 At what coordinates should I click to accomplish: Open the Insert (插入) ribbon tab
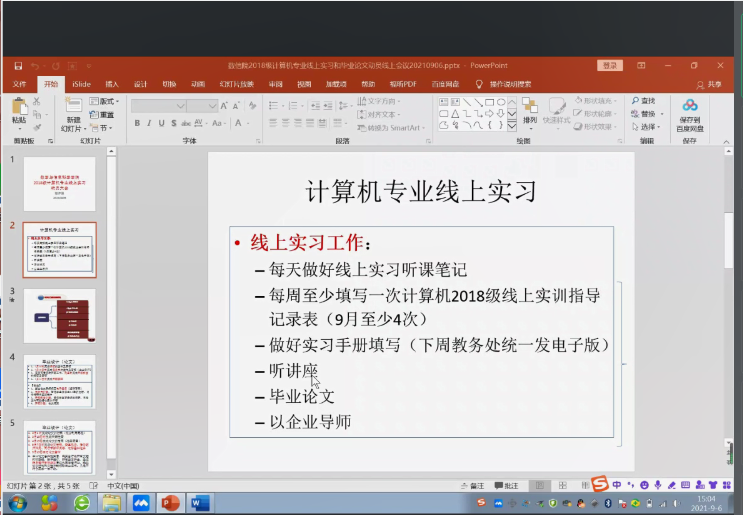pos(112,84)
